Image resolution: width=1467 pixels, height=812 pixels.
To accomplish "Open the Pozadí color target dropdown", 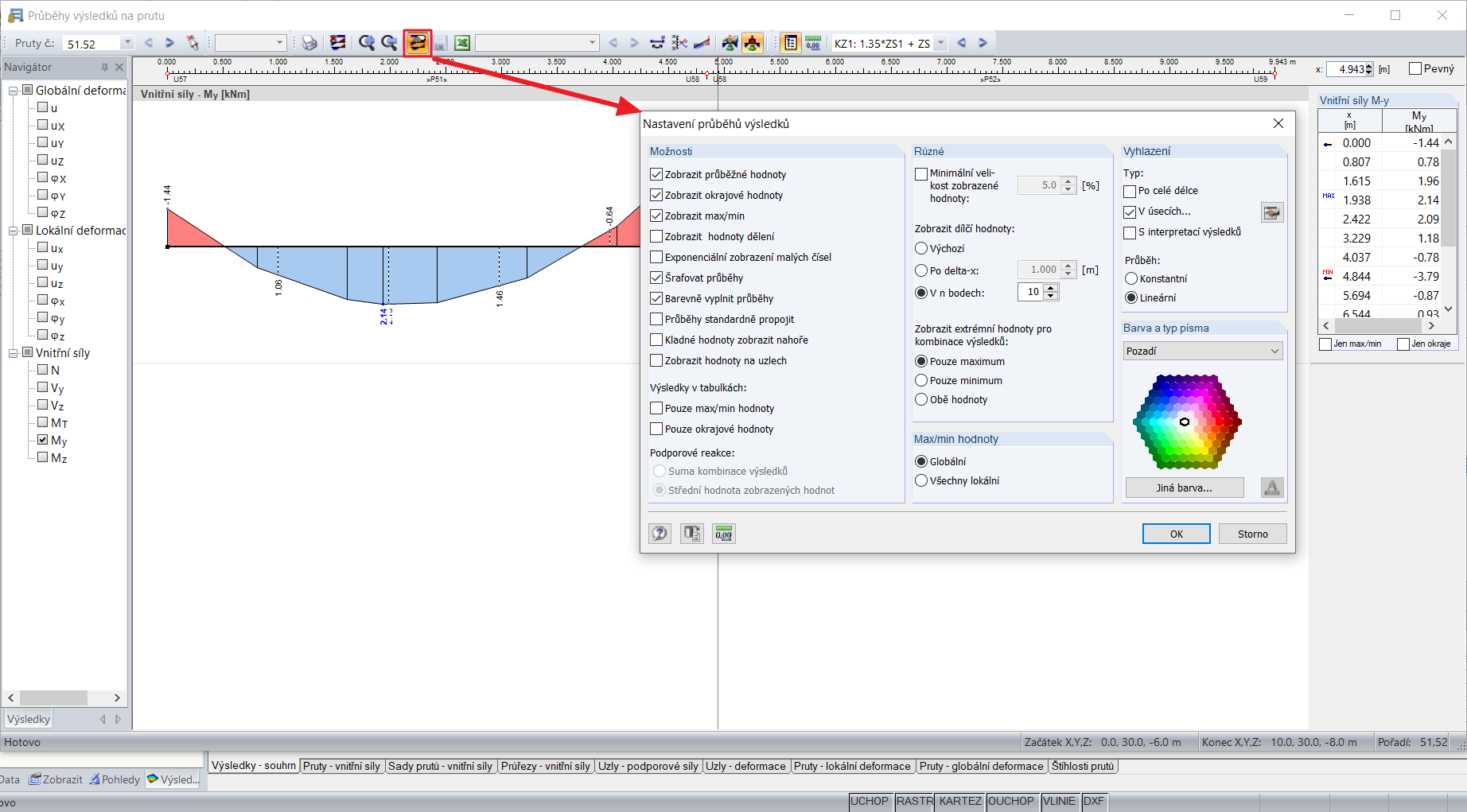I will (x=1203, y=351).
